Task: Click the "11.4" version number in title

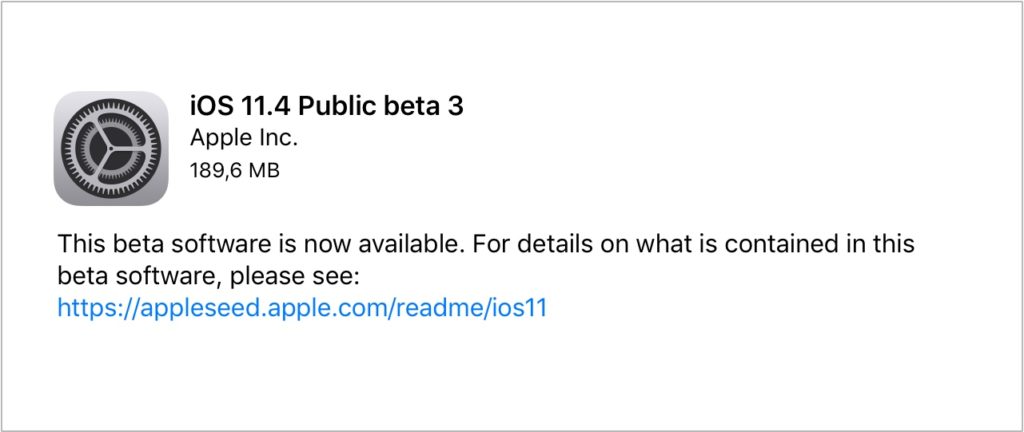Action: click(x=257, y=104)
